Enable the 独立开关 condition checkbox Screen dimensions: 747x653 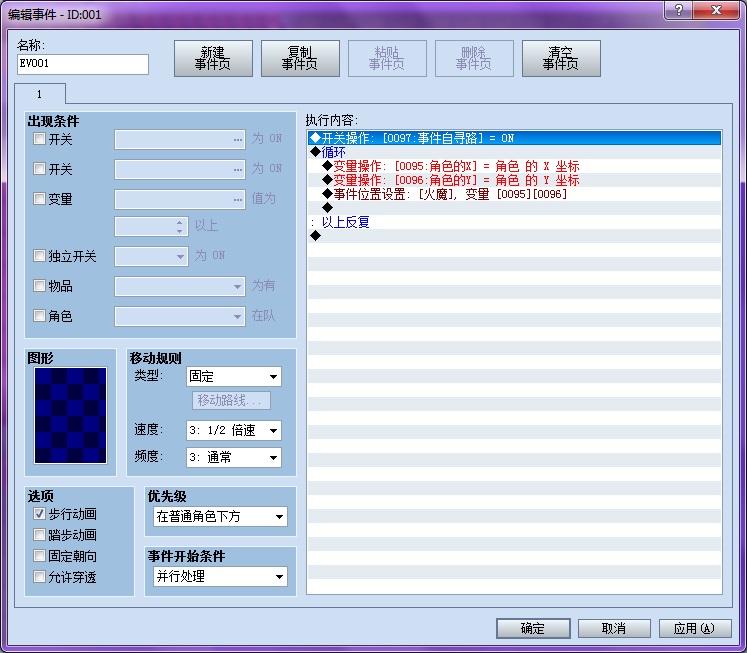point(39,256)
